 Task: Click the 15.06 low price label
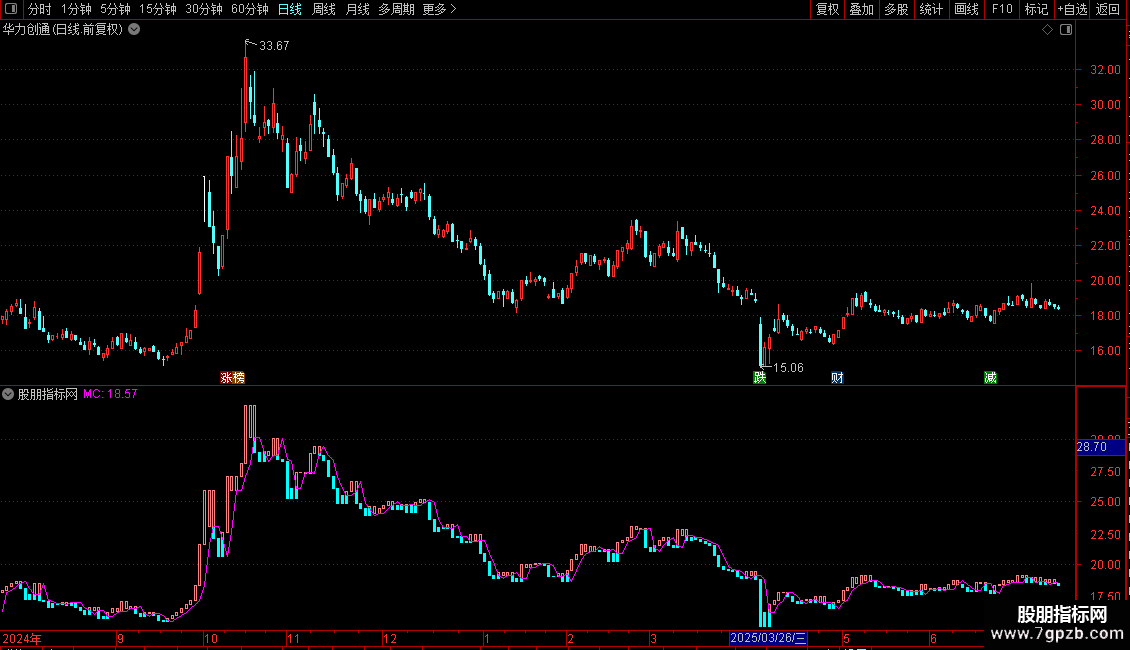pos(788,368)
